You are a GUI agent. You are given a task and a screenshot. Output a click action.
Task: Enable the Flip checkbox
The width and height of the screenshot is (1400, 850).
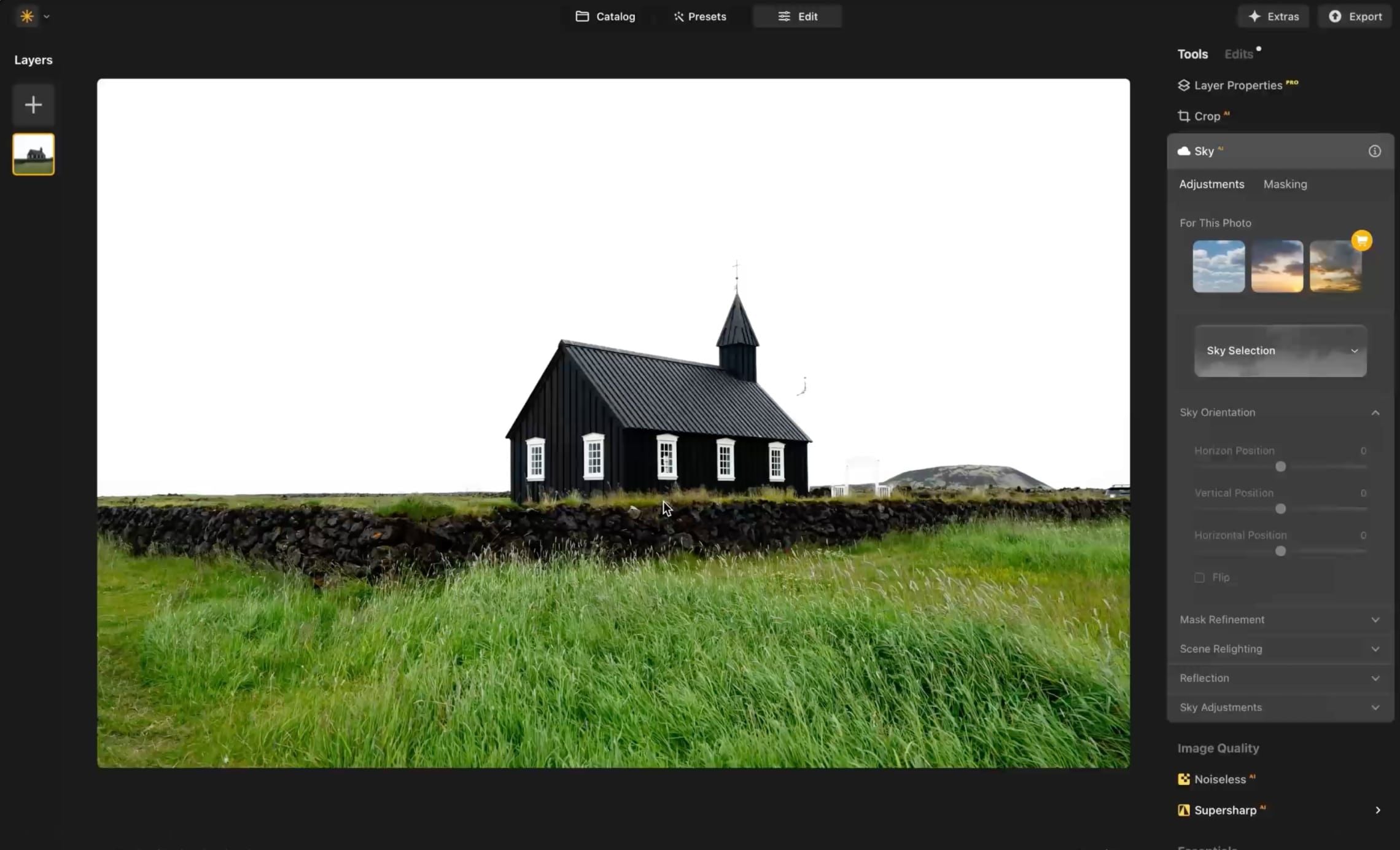pyautogui.click(x=1199, y=577)
